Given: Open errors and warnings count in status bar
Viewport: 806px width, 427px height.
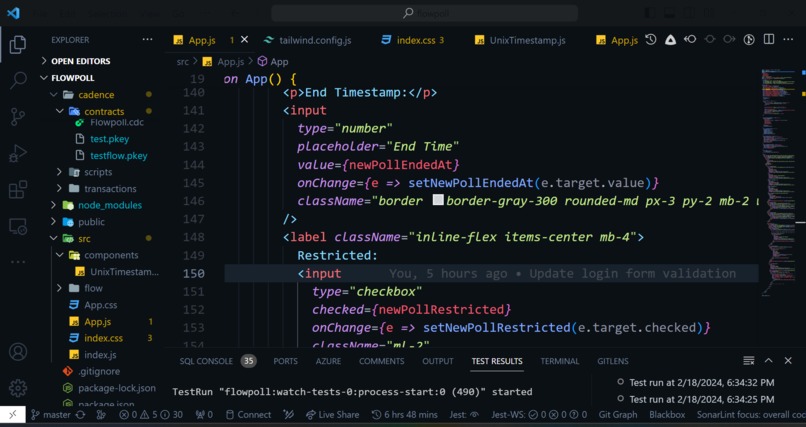Looking at the screenshot, I should (x=151, y=415).
